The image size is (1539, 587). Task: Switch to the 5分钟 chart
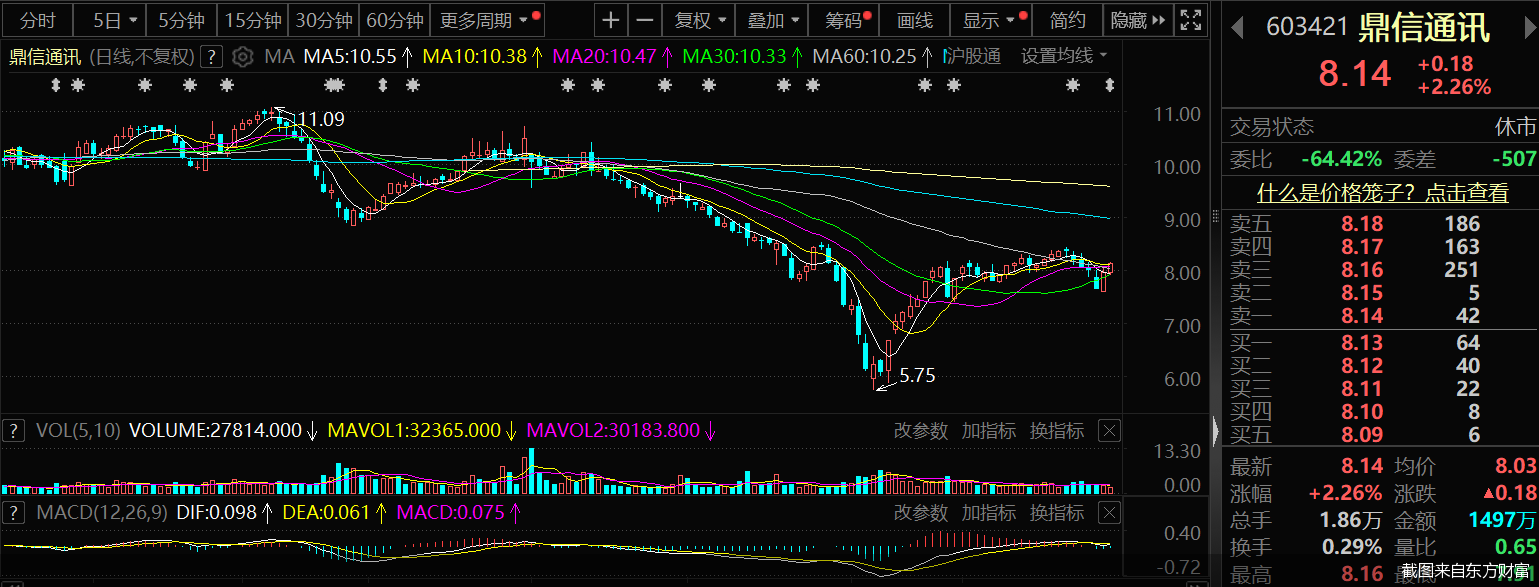click(182, 20)
